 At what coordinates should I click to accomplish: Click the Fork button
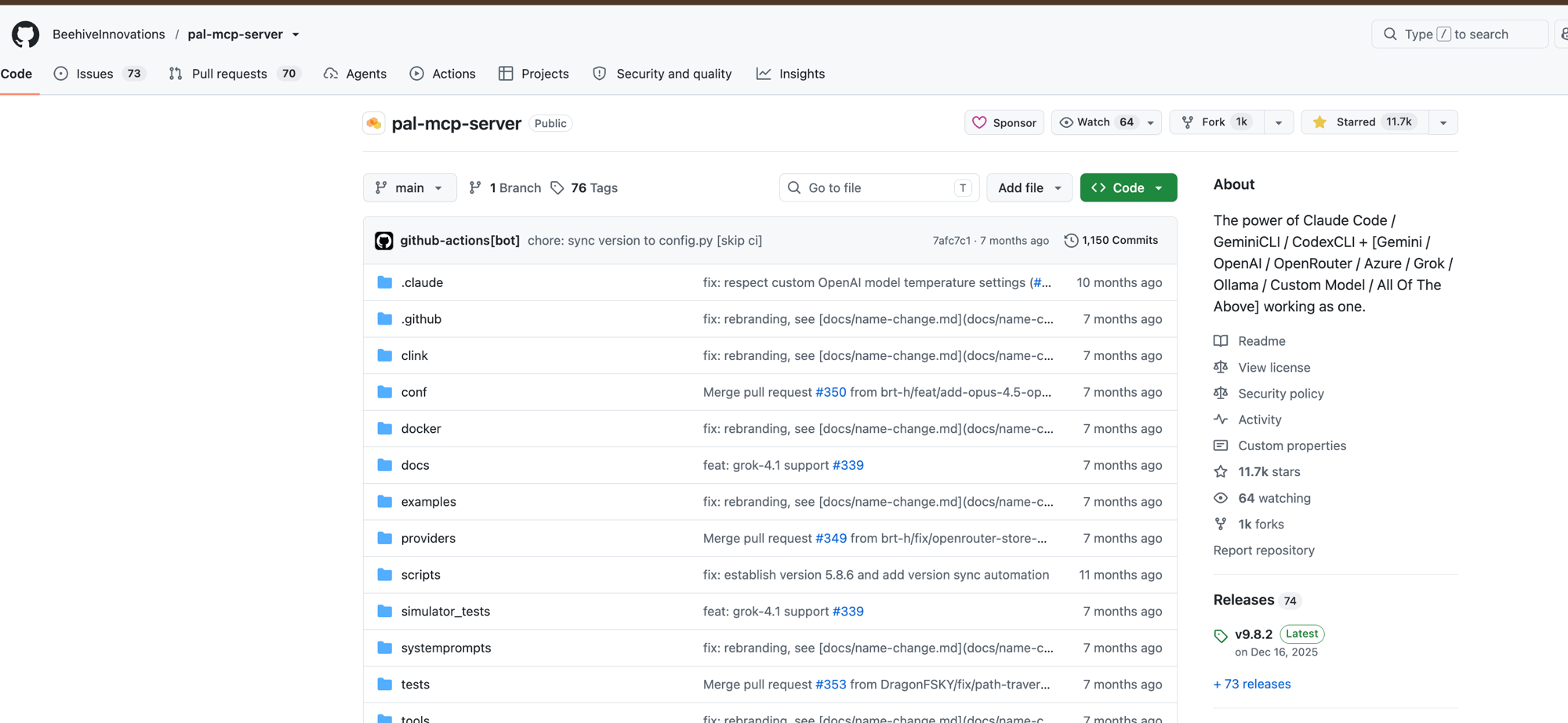click(1217, 122)
